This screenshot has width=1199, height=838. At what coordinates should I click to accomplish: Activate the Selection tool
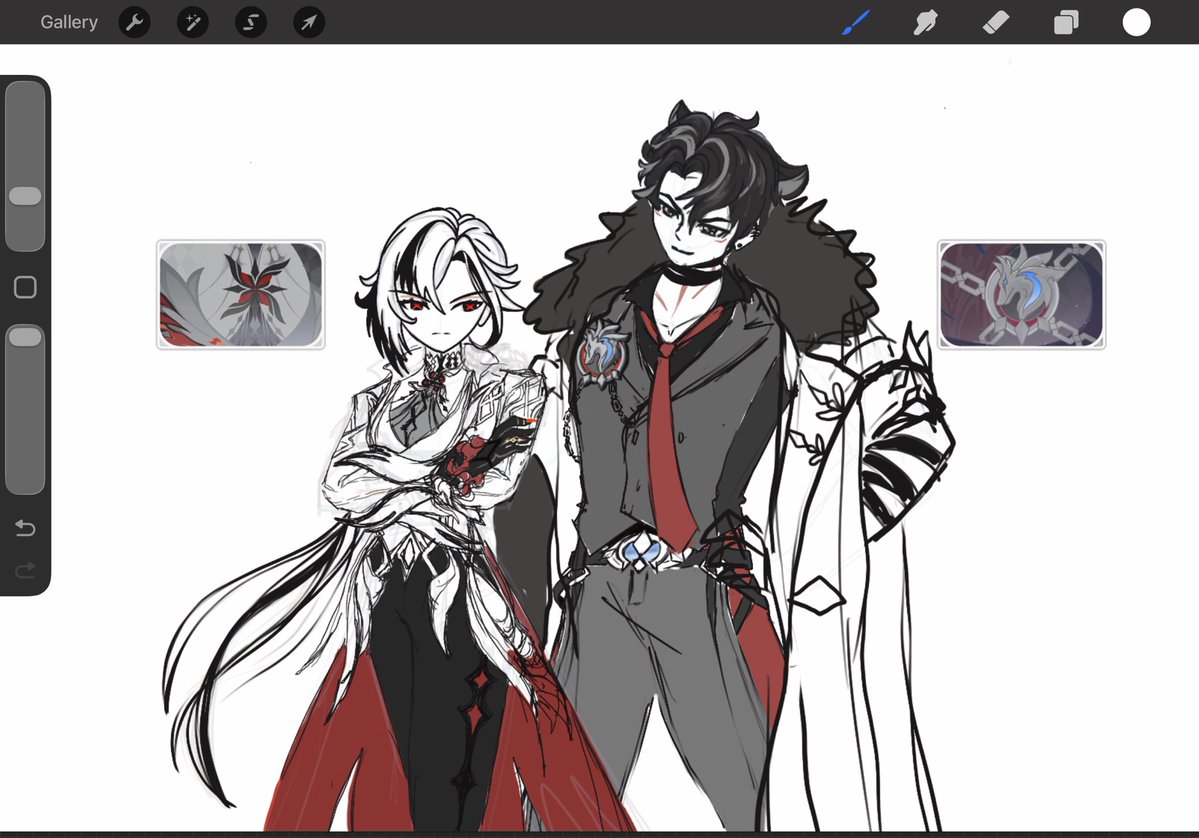[251, 22]
